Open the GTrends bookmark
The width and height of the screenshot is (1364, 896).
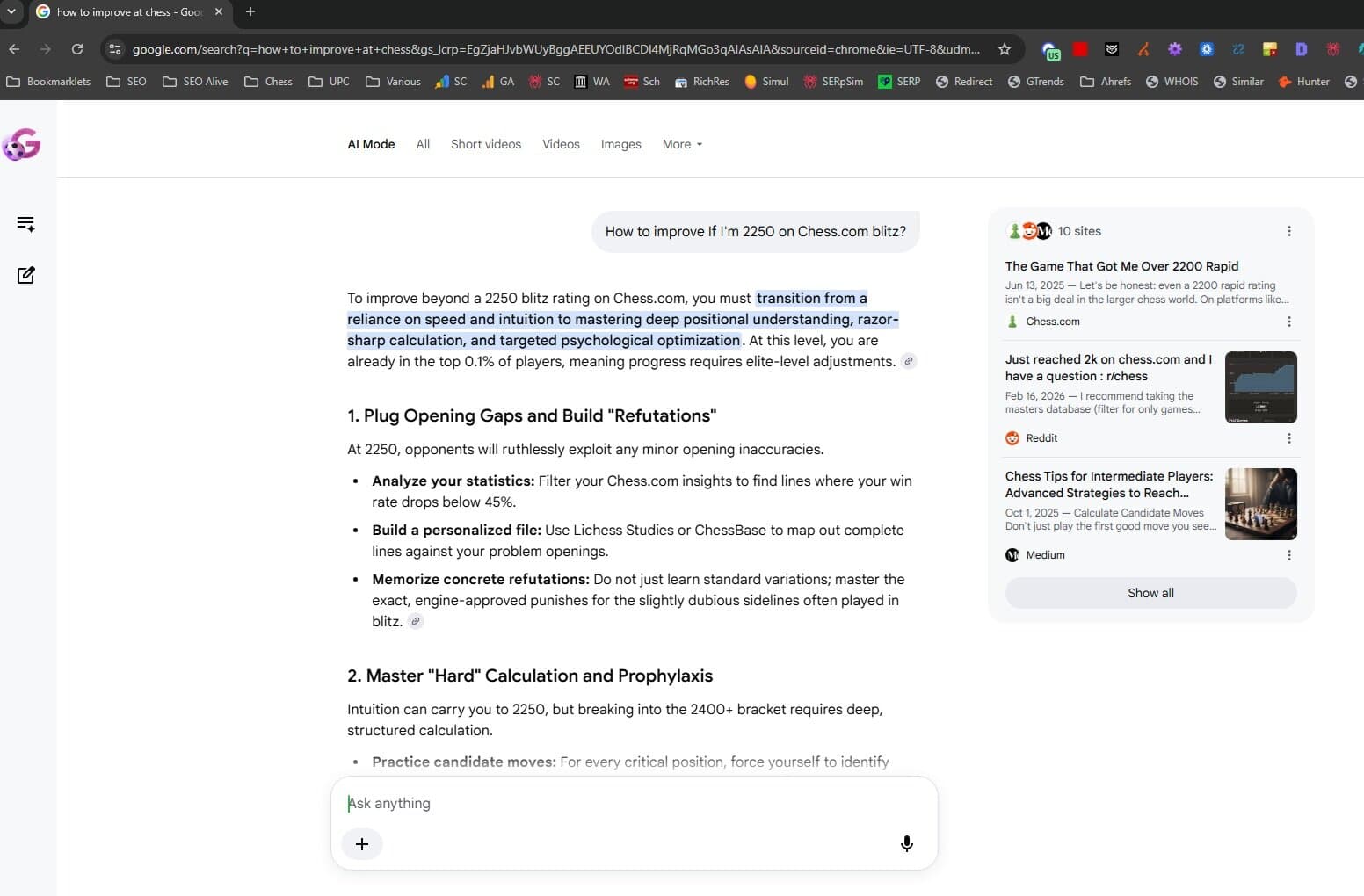pyautogui.click(x=1035, y=82)
